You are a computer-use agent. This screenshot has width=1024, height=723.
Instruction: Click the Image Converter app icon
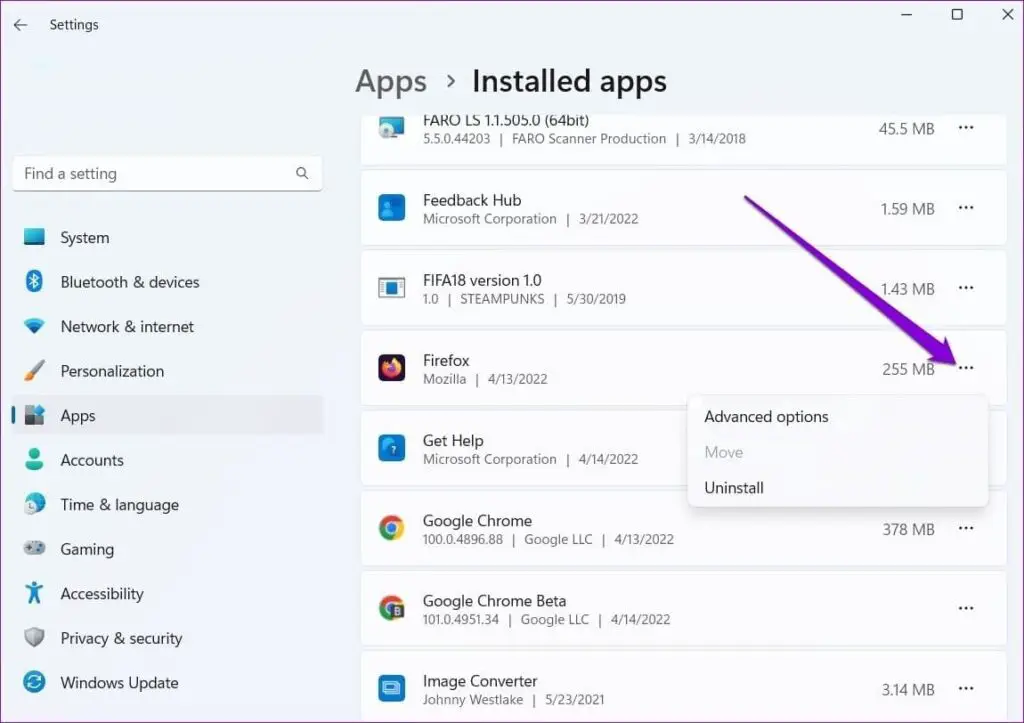[393, 689]
